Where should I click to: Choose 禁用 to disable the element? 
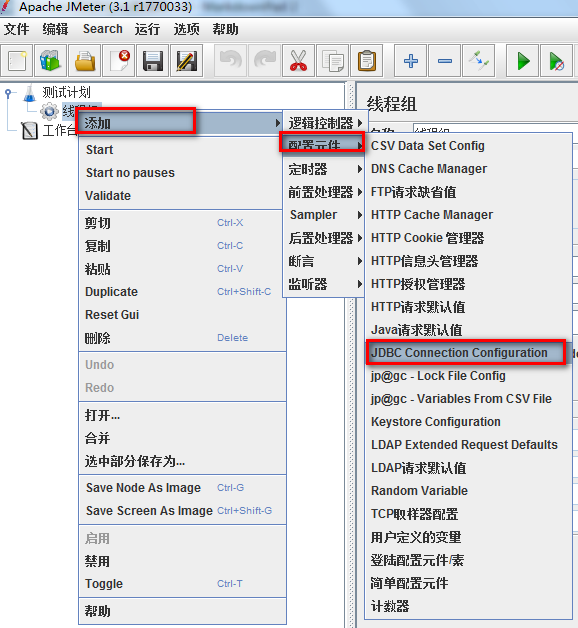[x=182, y=561]
